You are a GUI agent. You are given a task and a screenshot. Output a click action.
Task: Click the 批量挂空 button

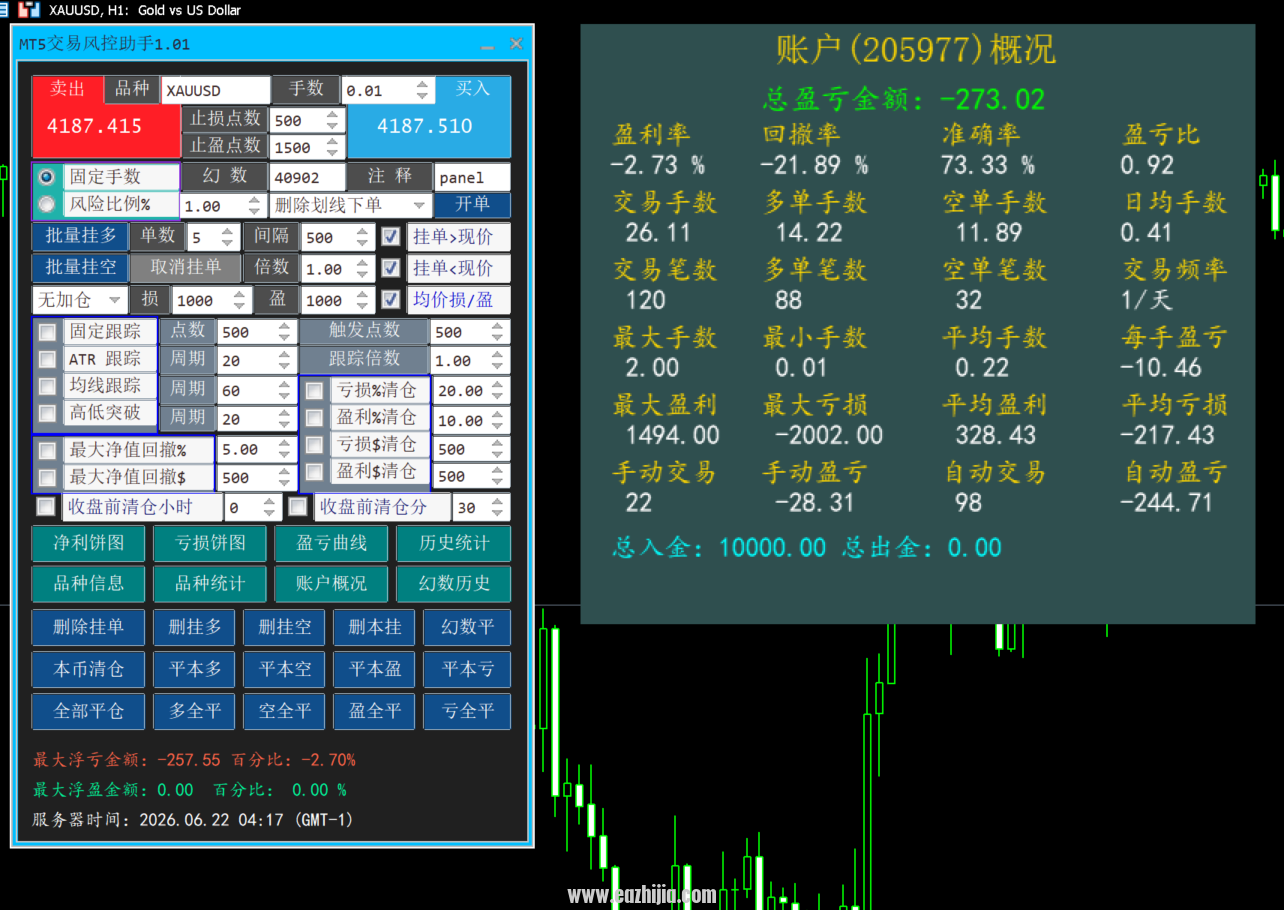[81, 268]
